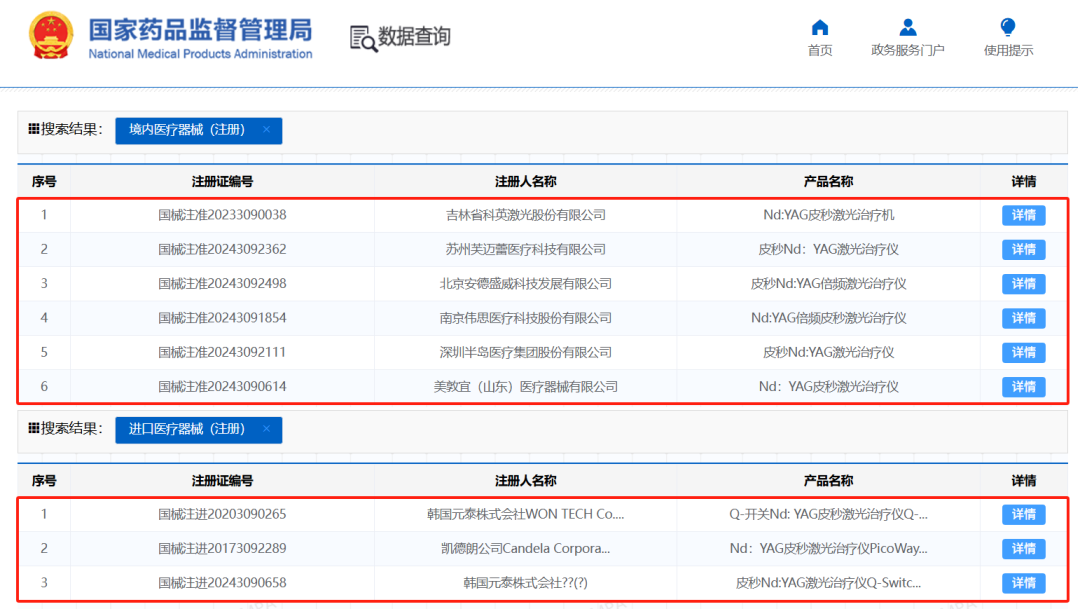This screenshot has width=1080, height=609.
Task: Click the 首页 home icon
Action: coord(820,28)
